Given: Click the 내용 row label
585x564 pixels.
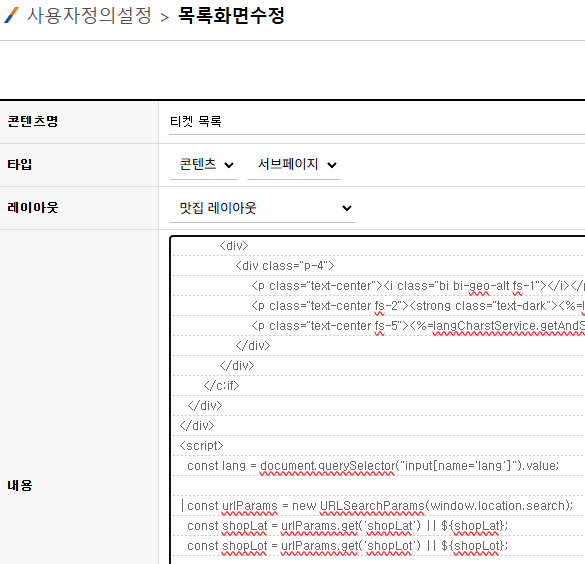Looking at the screenshot, I should pos(20,486).
